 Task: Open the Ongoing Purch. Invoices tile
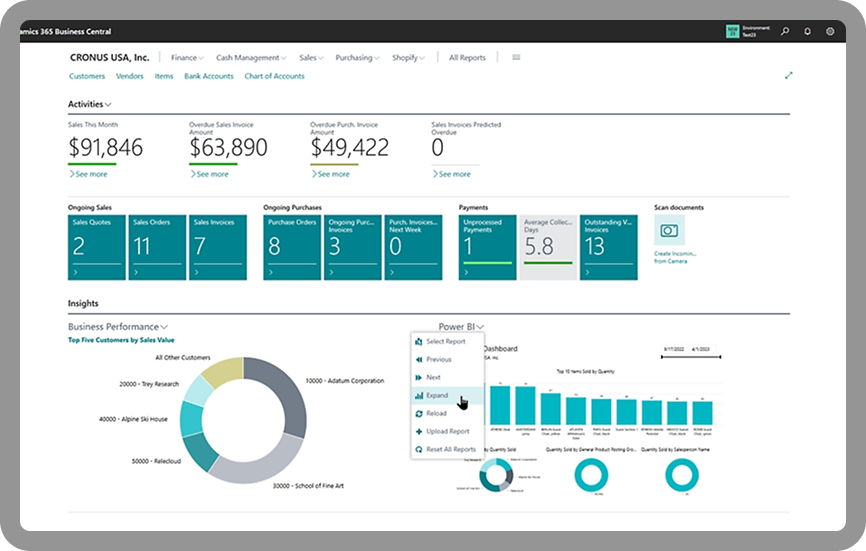[352, 247]
